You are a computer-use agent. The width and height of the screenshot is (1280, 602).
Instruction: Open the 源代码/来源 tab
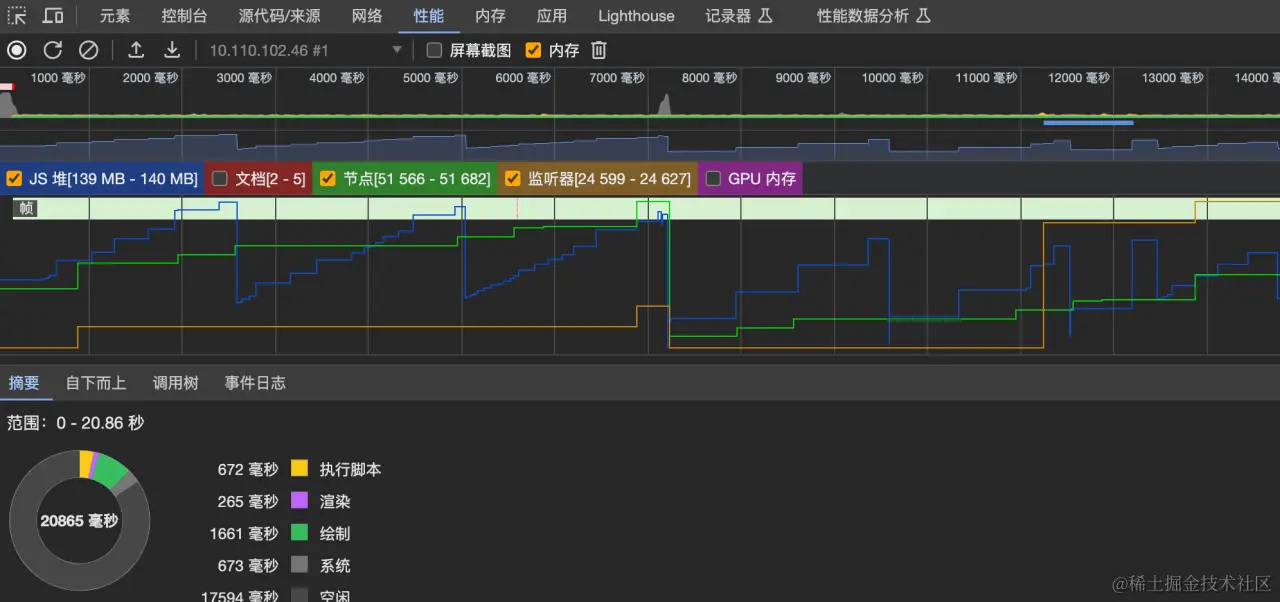tap(280, 16)
